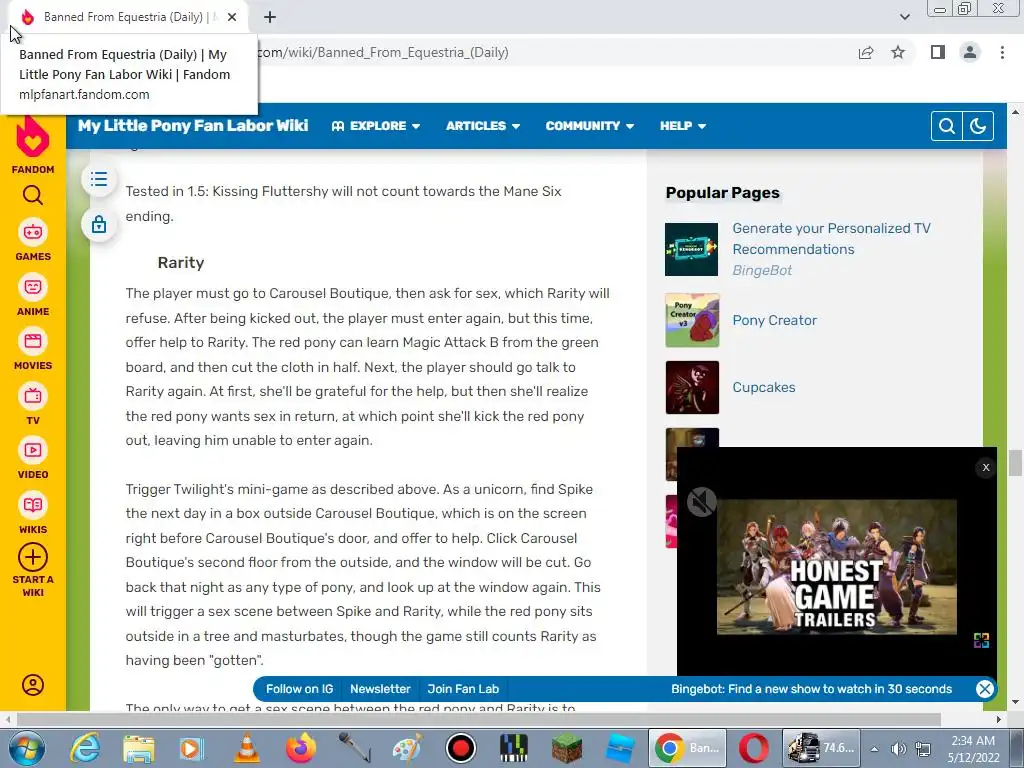Viewport: 1024px width, 768px height.
Task: Click the taskbar clock showing 2:34 AM
Action: point(973,748)
